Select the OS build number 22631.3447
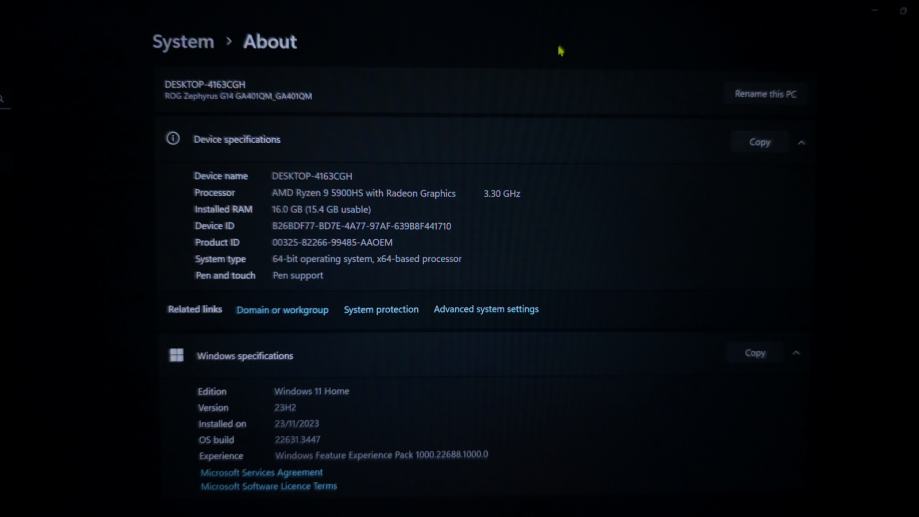The image size is (919, 517). 297,440
